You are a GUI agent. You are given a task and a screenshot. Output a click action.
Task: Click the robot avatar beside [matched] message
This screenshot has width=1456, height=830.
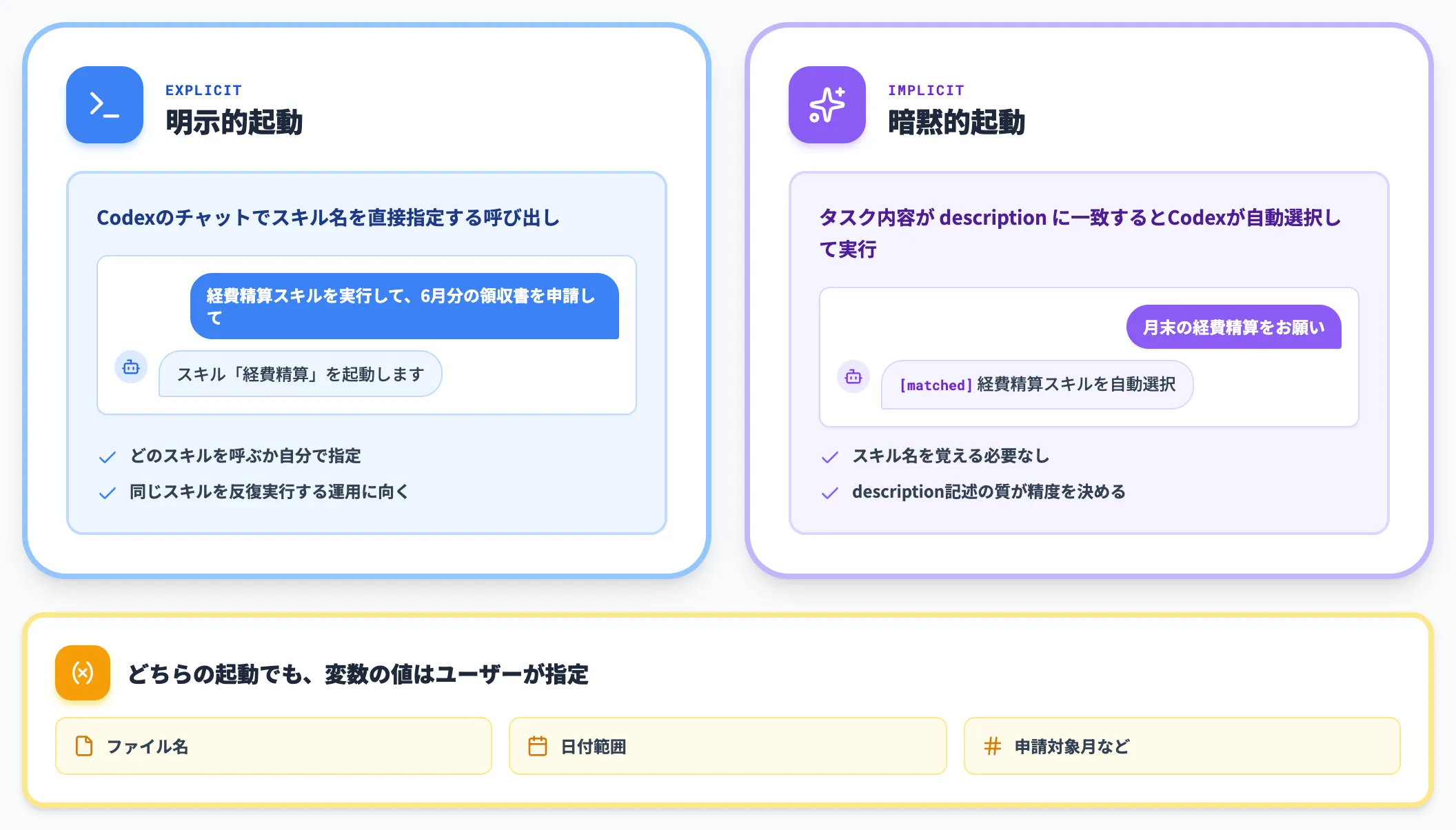[x=853, y=377]
